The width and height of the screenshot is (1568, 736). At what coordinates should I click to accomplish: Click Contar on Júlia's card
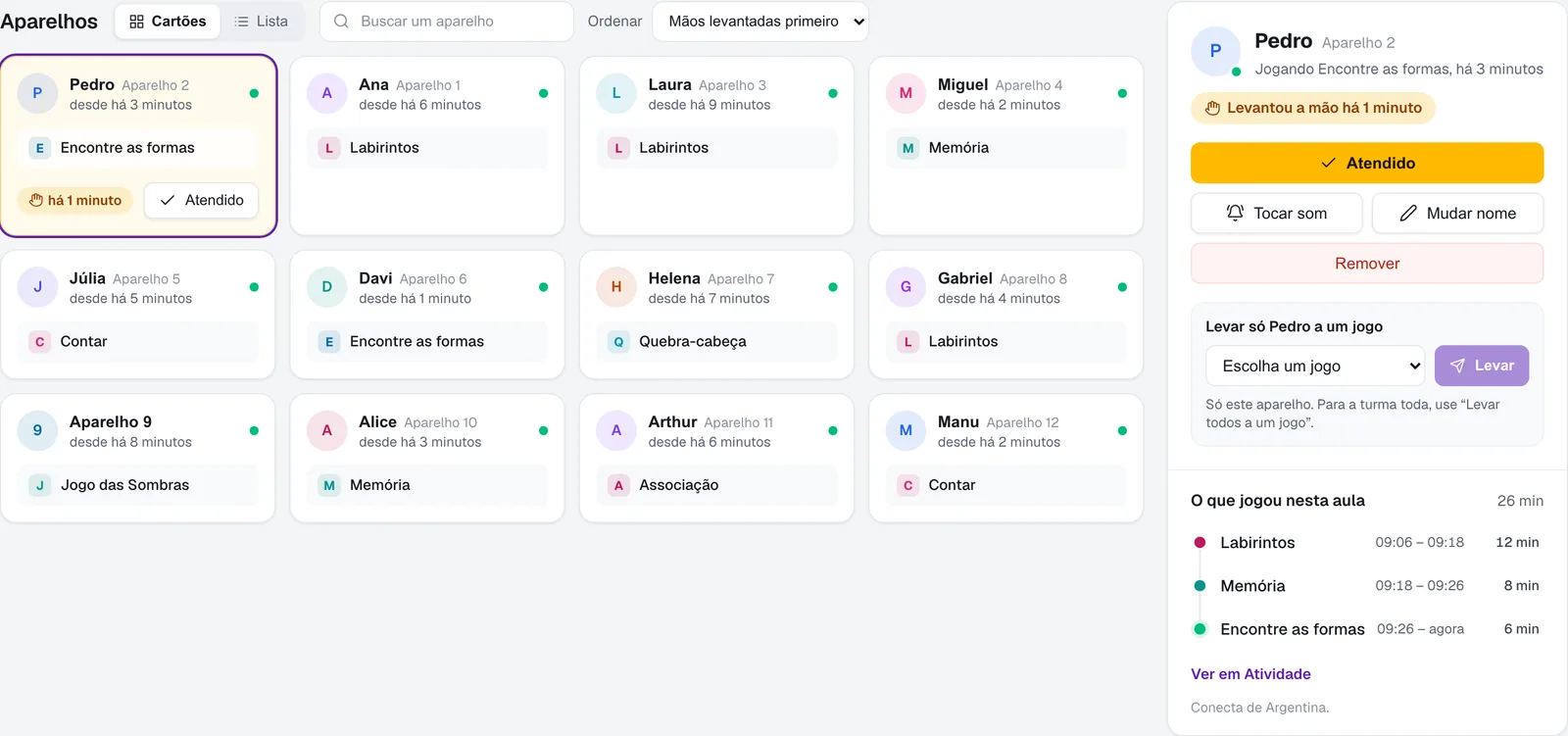[138, 342]
